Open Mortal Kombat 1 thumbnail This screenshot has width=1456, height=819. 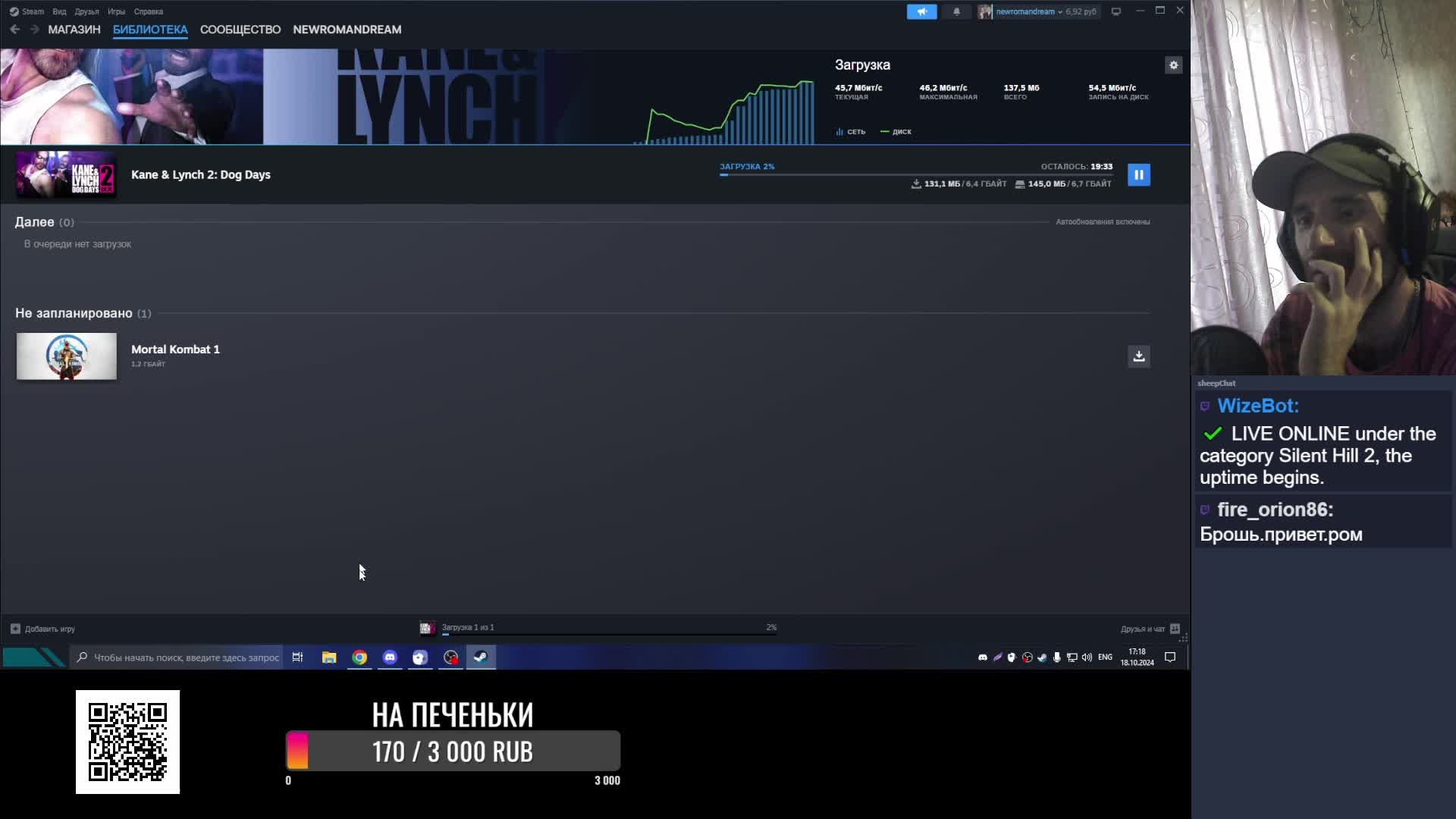[x=67, y=356]
